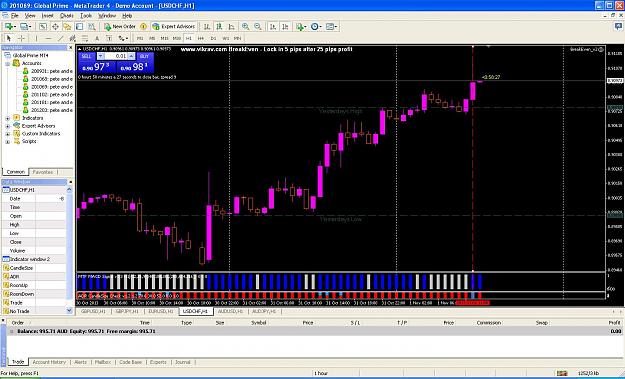Image resolution: width=625 pixels, height=379 pixels.
Task: Select the Cursor arrow tool
Action: tap(9, 38)
